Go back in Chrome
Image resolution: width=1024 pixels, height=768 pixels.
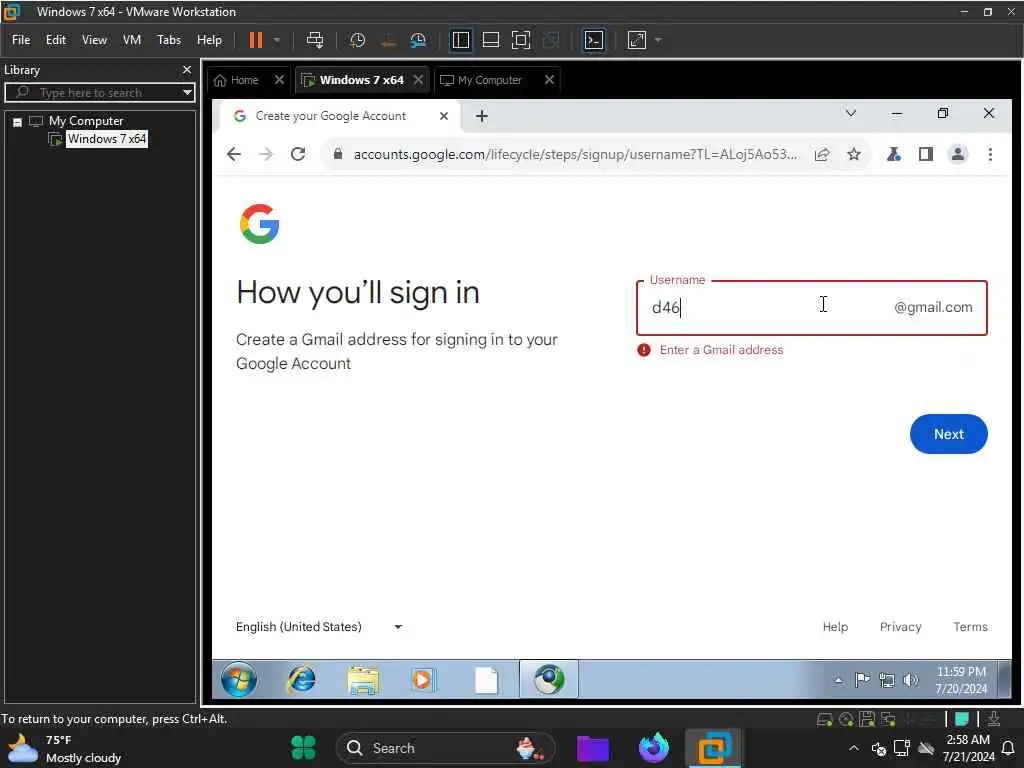click(233, 154)
